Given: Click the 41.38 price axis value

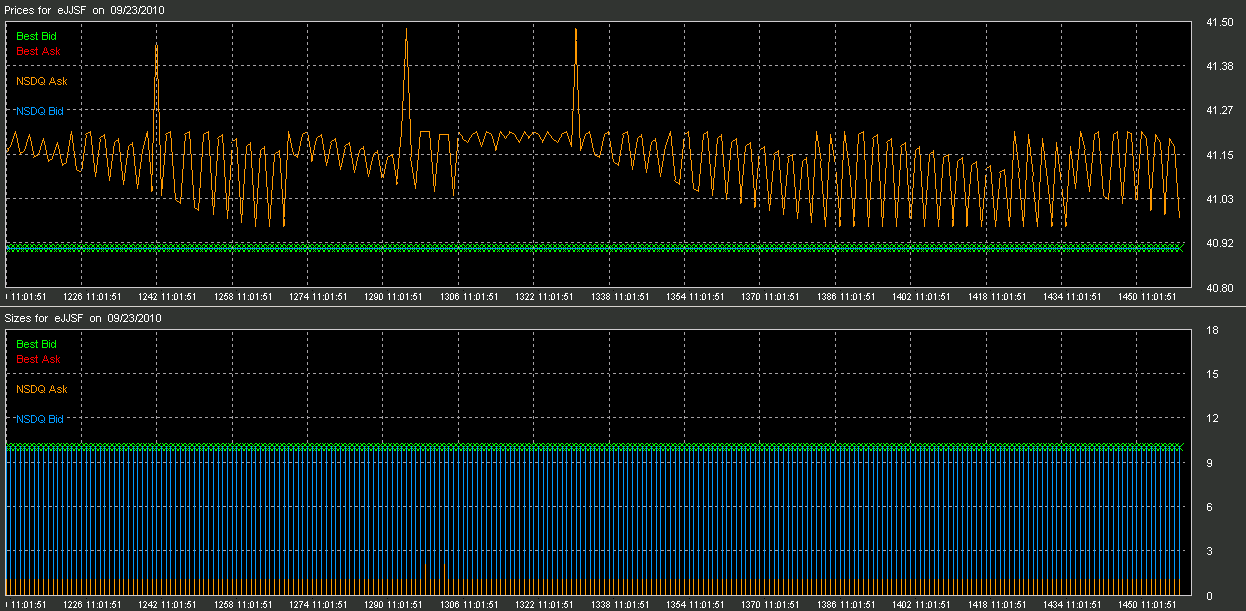Looking at the screenshot, I should pyautogui.click(x=1219, y=66).
